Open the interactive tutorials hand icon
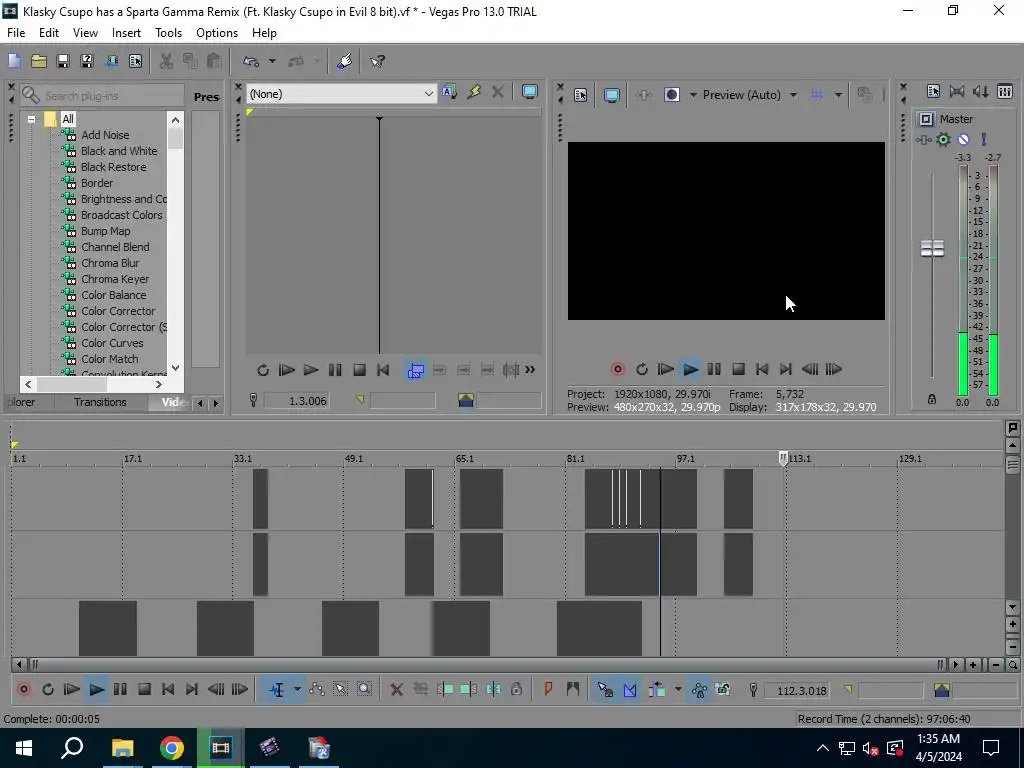Screen dimensions: 1024x768 point(345,61)
